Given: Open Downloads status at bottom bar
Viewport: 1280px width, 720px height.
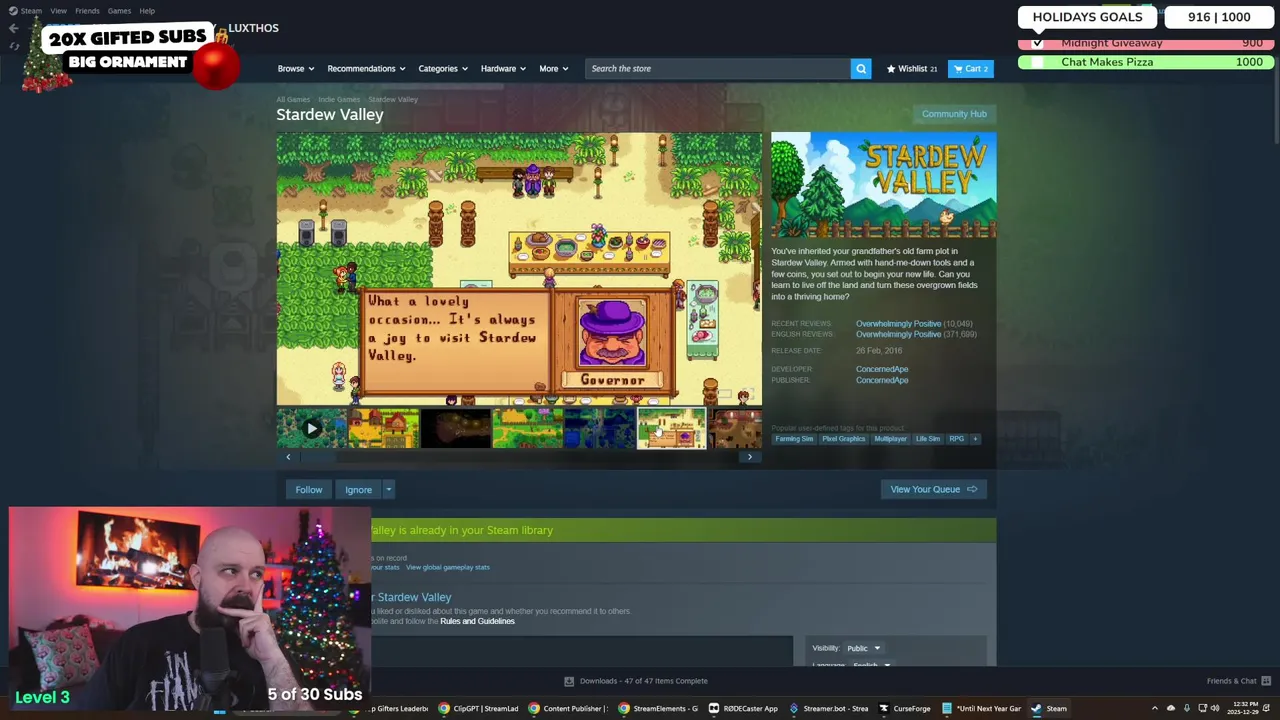Looking at the screenshot, I should (x=636, y=681).
